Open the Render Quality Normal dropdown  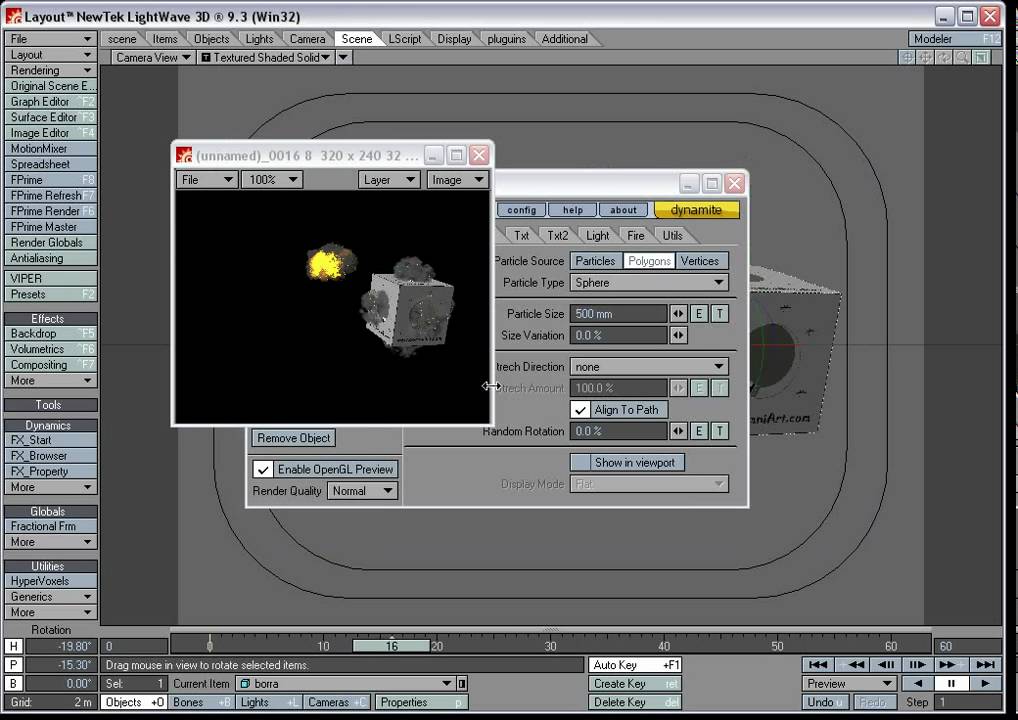tap(362, 491)
